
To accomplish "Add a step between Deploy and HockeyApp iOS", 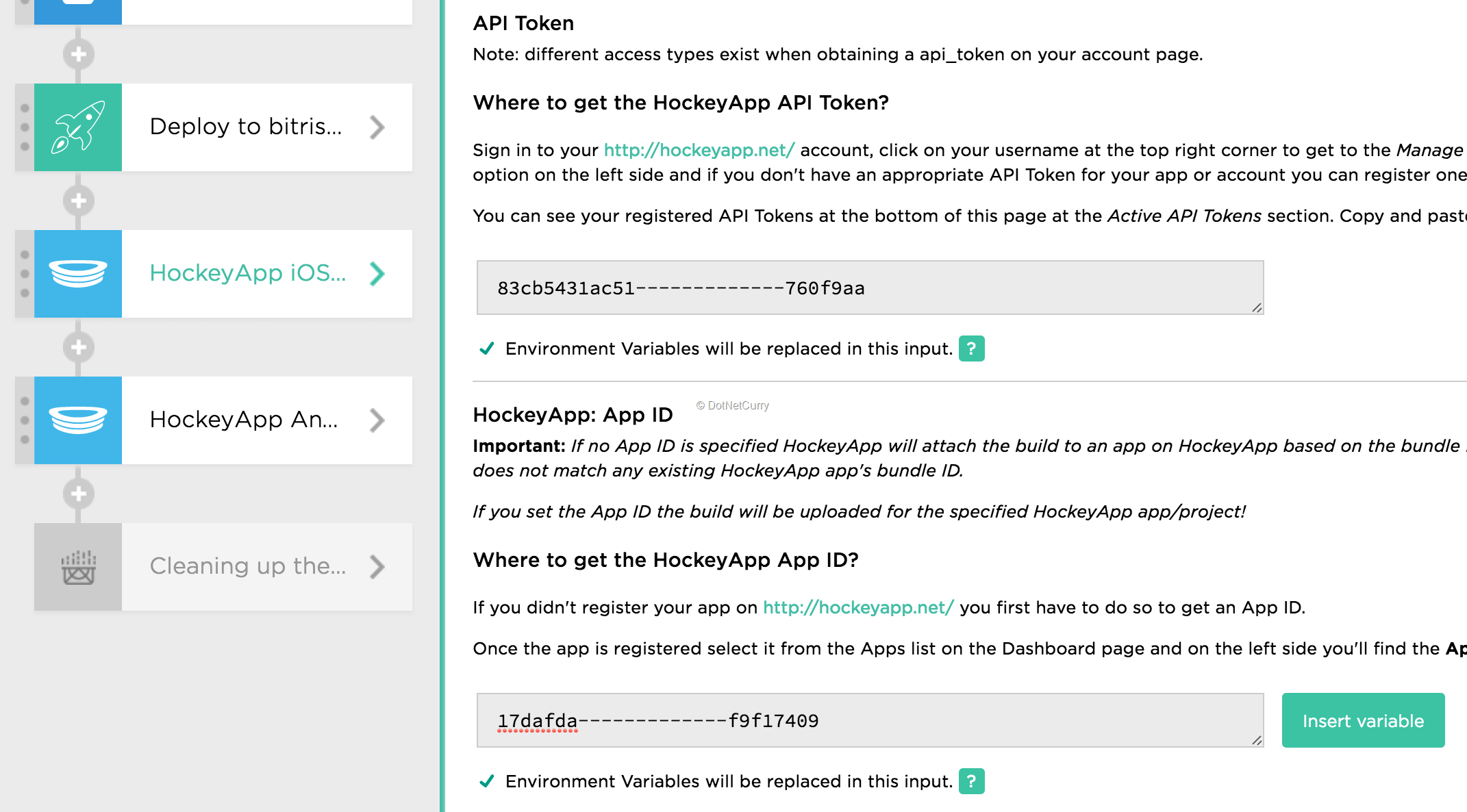I will [x=79, y=201].
